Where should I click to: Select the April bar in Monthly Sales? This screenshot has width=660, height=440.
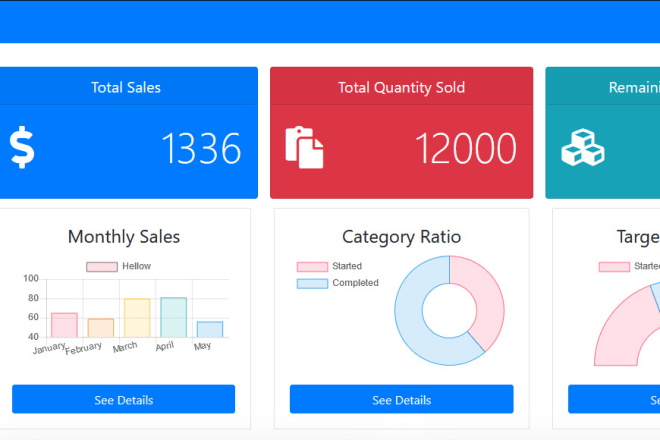coord(173,317)
